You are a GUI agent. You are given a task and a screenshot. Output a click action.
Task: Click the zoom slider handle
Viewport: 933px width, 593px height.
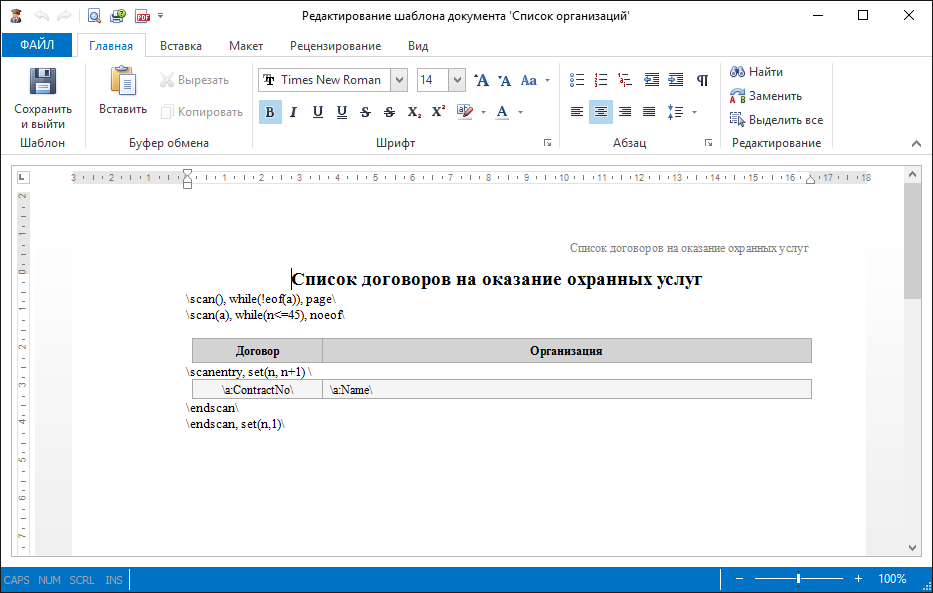click(x=799, y=578)
